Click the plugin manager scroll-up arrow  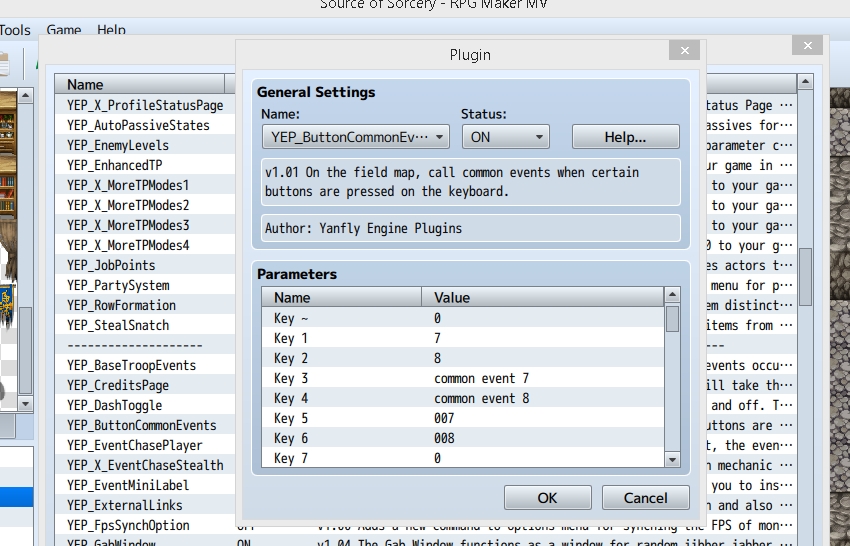tap(805, 82)
